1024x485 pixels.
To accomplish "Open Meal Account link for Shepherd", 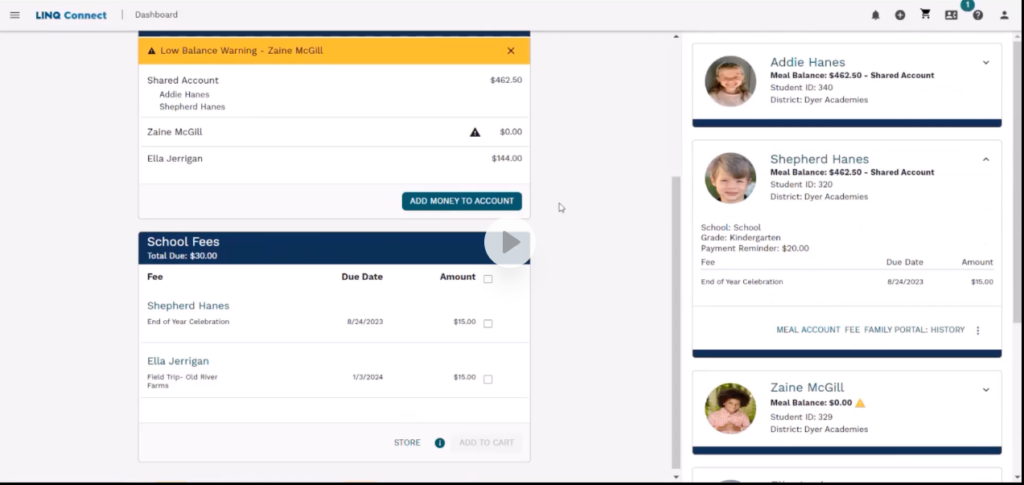I will [x=808, y=330].
